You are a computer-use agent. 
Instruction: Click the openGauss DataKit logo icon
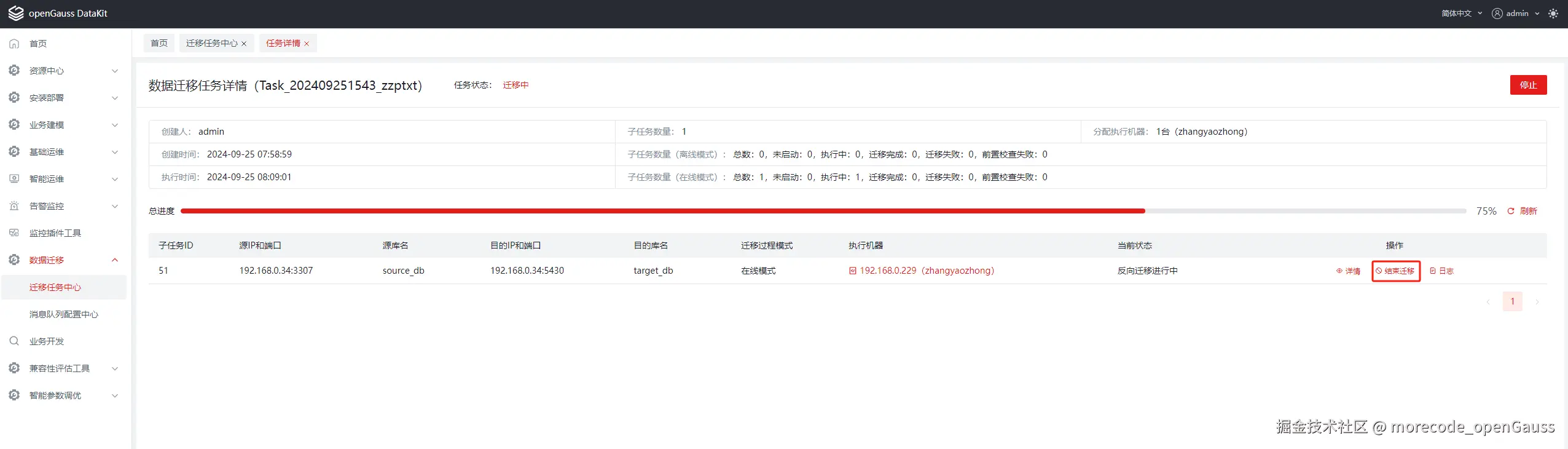coord(16,14)
